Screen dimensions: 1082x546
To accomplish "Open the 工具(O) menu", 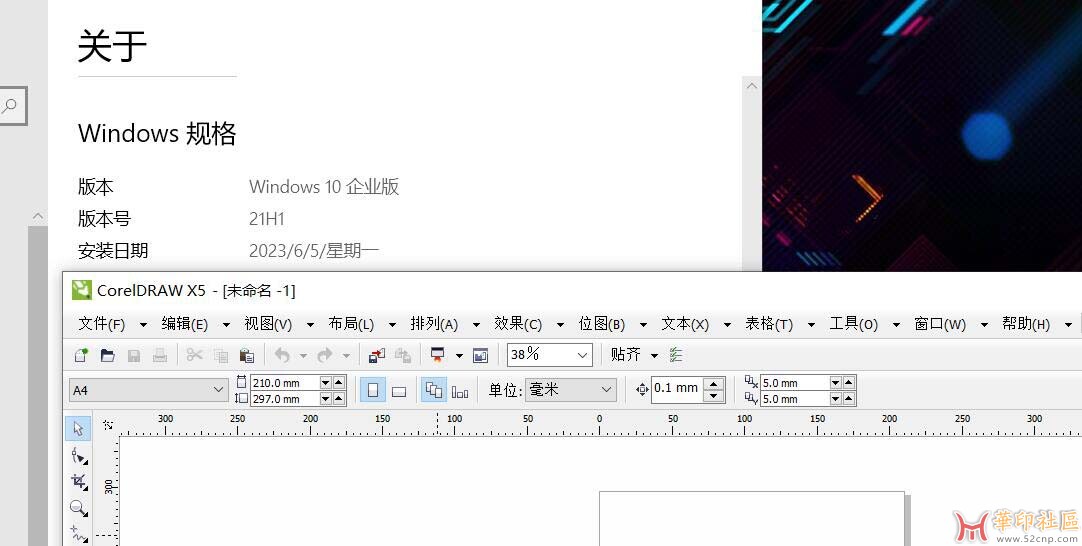I will pos(854,324).
